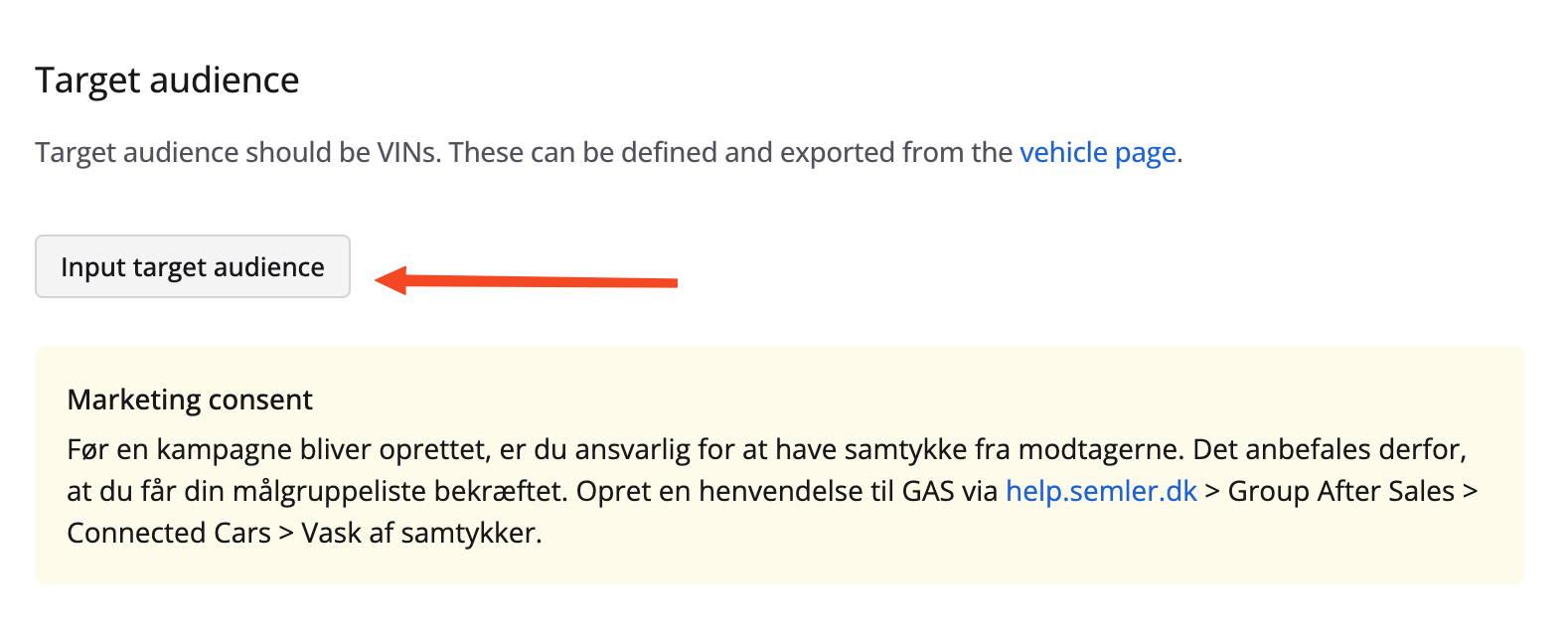Click the Marketing consent heading
The height and width of the screenshot is (642, 1568).
coord(190,400)
